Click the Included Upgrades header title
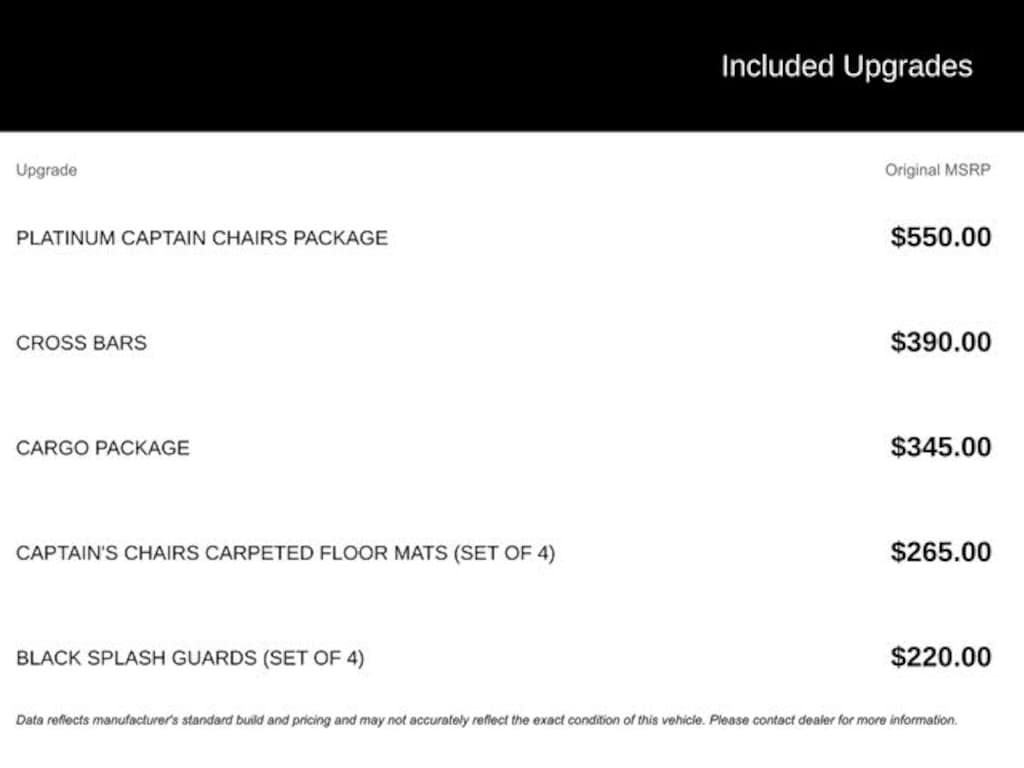This screenshot has width=1024, height=768. [846, 67]
